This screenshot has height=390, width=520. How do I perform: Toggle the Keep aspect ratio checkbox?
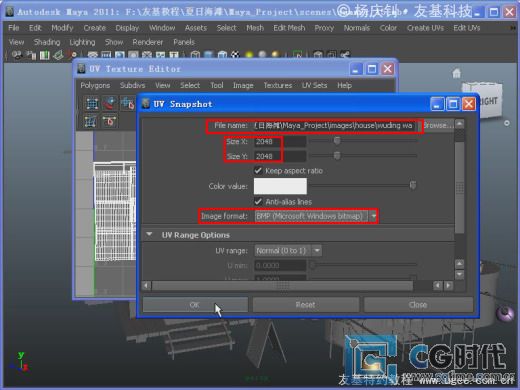[258, 171]
